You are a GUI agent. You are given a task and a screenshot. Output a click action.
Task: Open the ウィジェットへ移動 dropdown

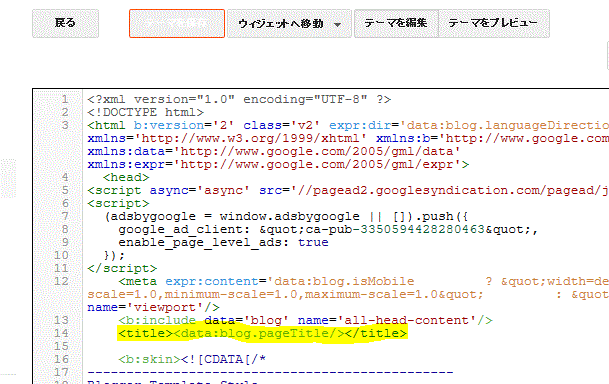click(289, 24)
